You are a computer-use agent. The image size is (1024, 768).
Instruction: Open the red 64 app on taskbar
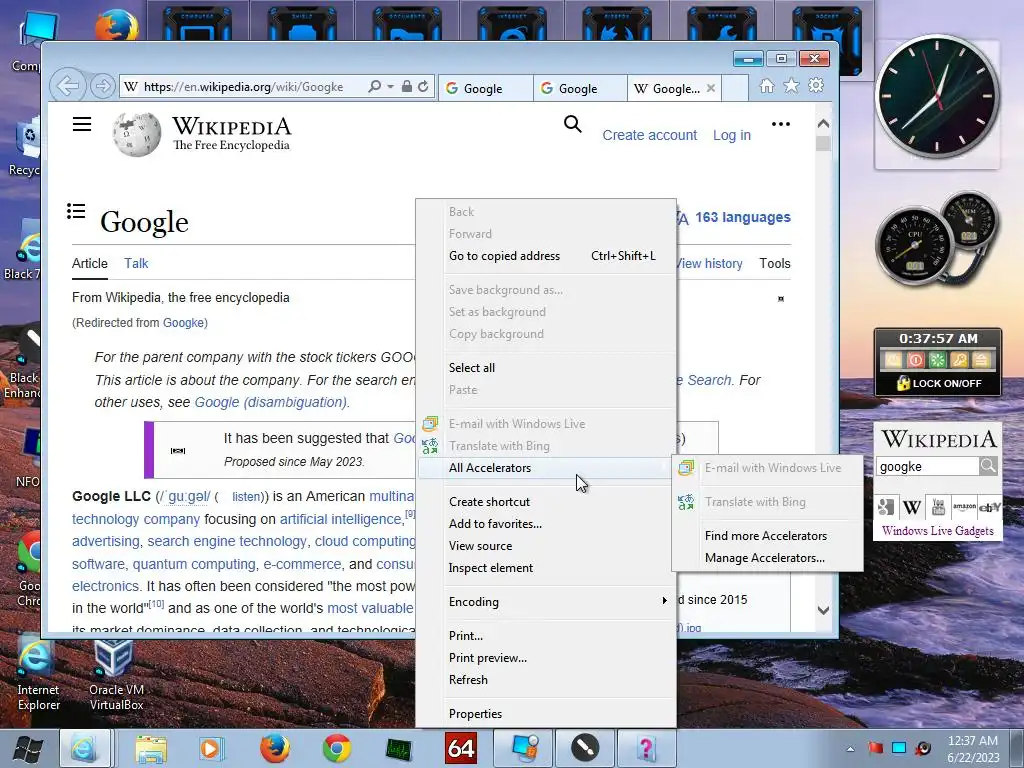460,748
